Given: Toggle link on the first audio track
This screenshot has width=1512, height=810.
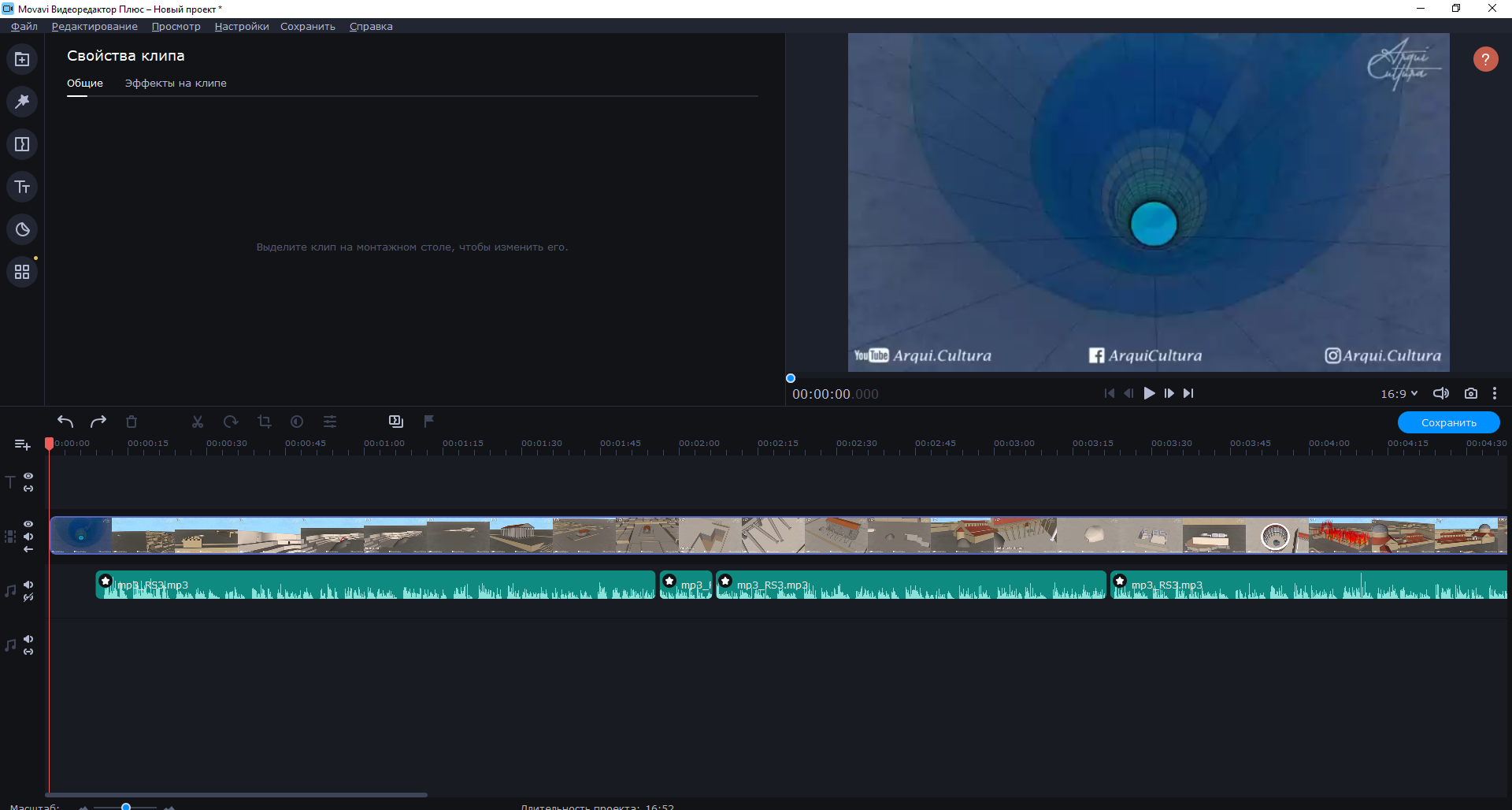Looking at the screenshot, I should 28,597.
